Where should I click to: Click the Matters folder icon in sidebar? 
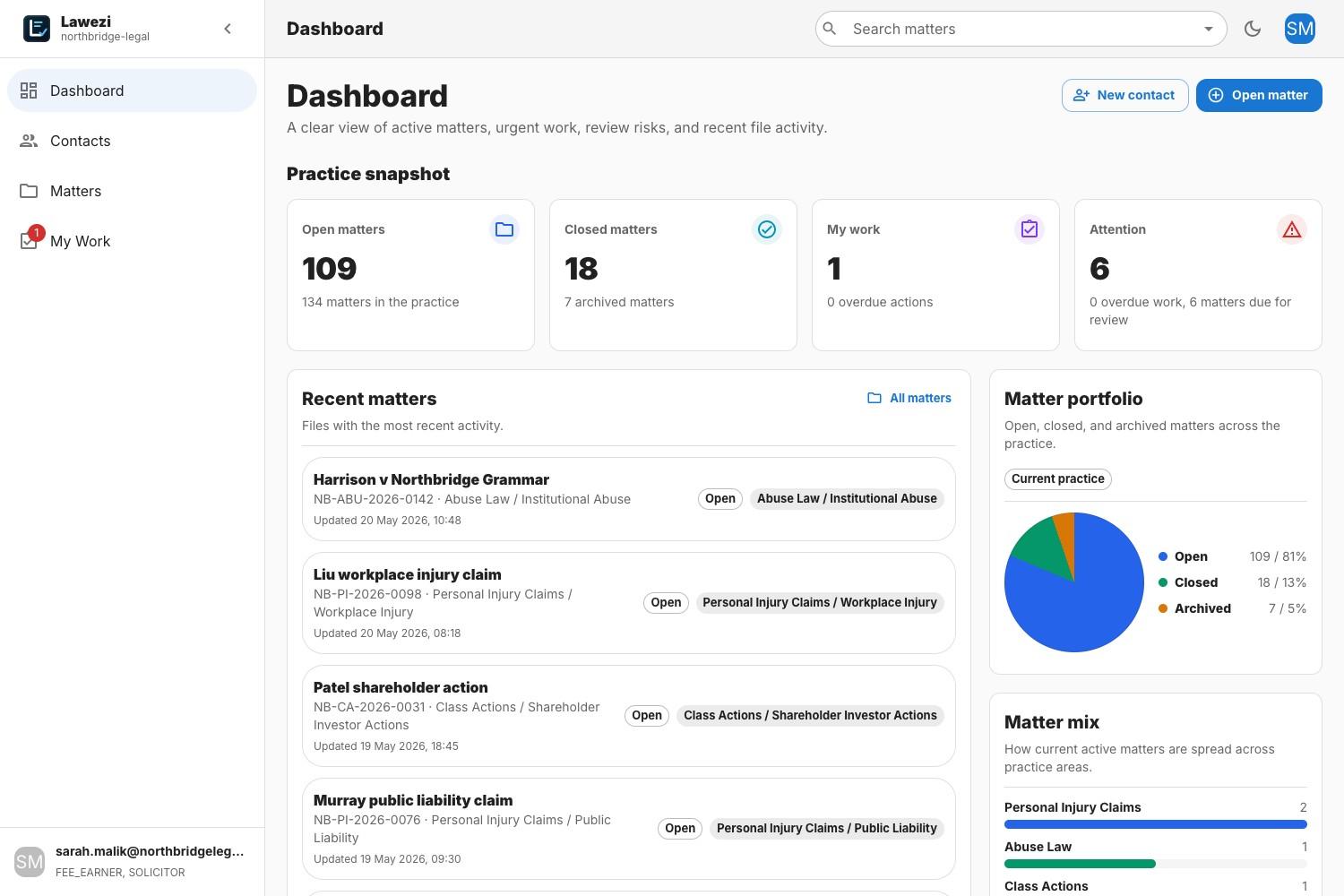coord(29,191)
